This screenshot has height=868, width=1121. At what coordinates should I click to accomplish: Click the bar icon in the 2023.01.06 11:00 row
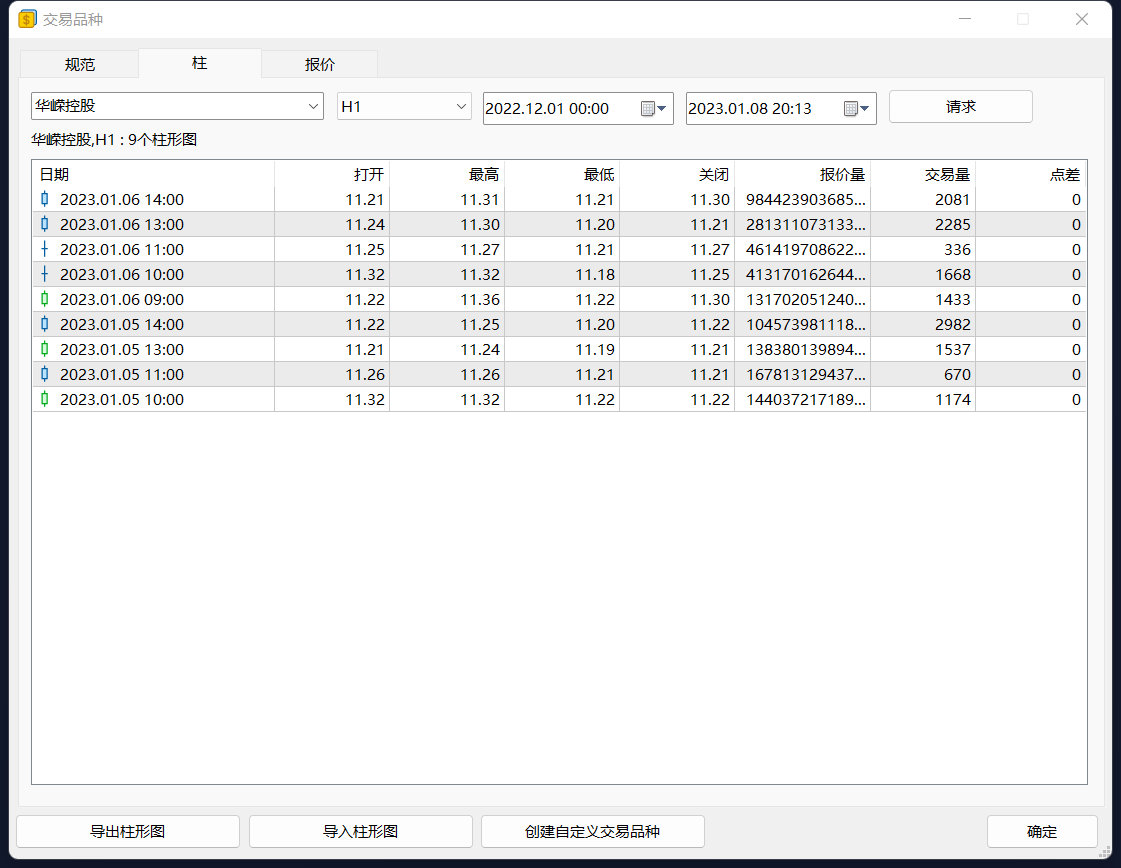[44, 249]
